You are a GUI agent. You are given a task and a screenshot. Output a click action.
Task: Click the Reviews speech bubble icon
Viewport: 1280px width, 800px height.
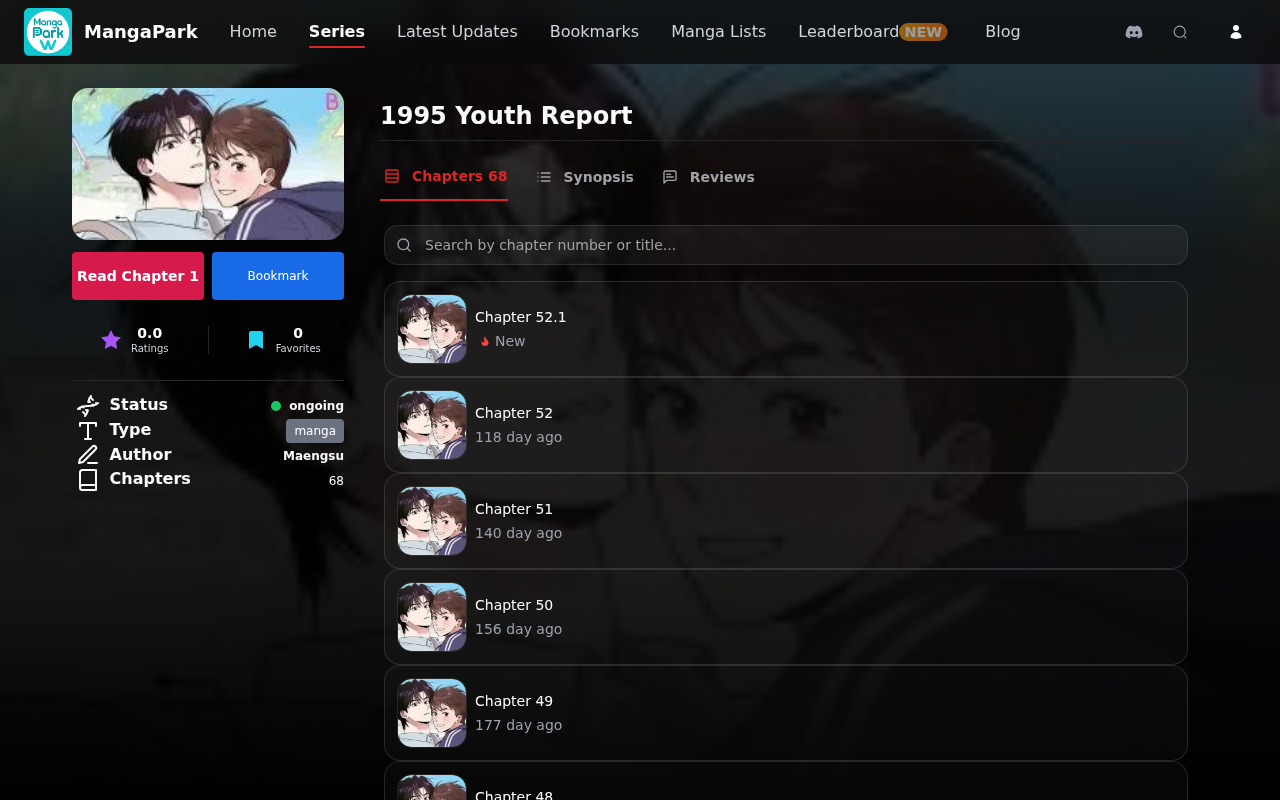tap(670, 177)
